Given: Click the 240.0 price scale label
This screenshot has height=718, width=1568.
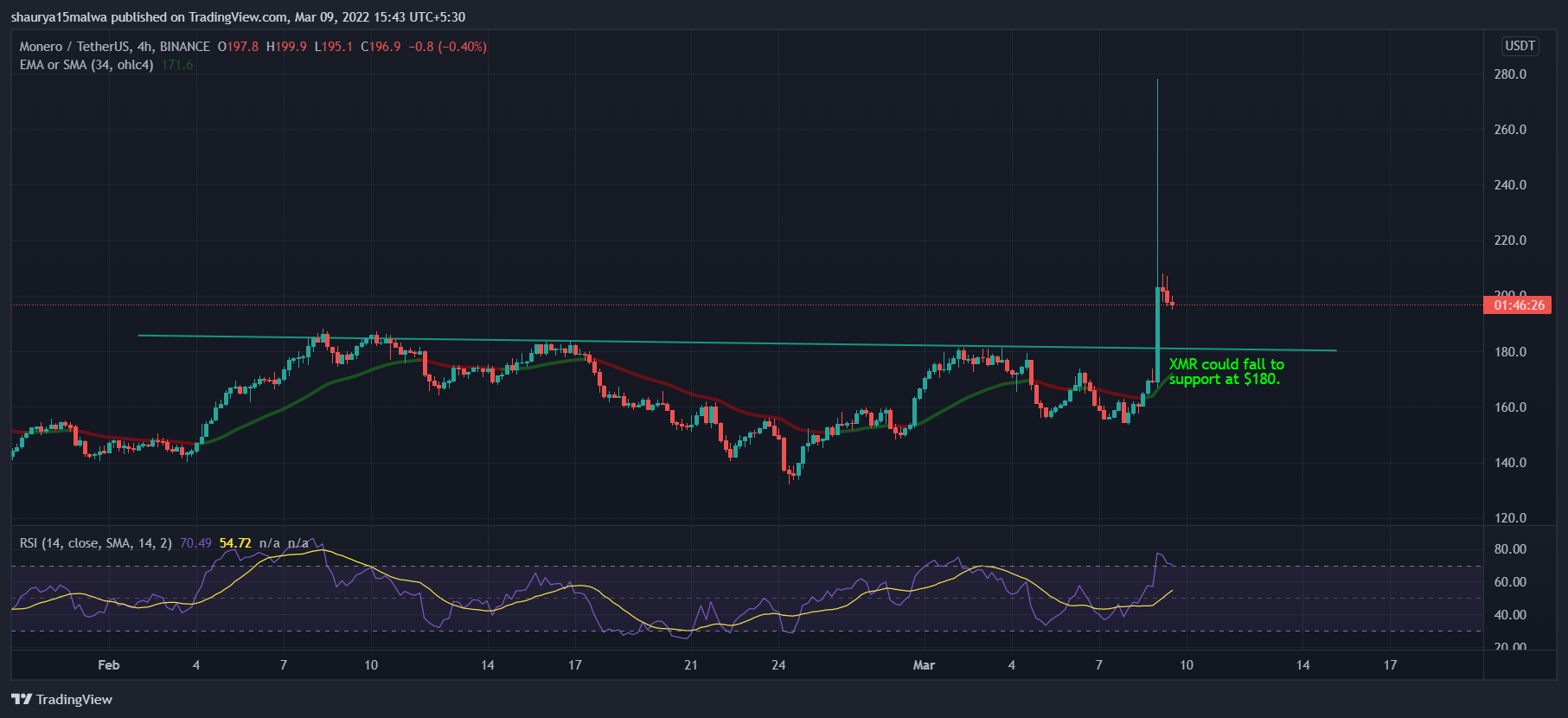Looking at the screenshot, I should point(1510,185).
